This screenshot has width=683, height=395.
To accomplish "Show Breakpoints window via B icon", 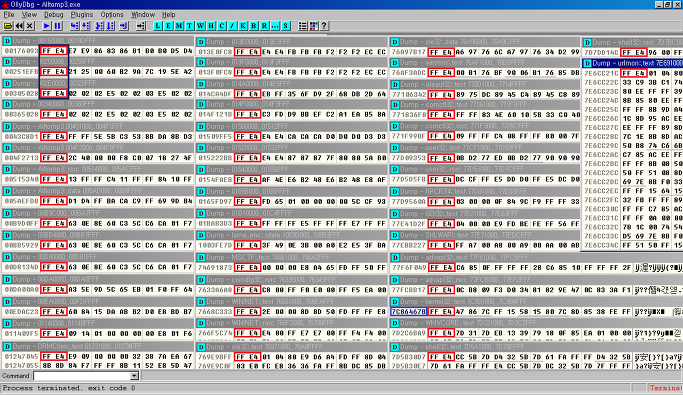I will pos(254,26).
